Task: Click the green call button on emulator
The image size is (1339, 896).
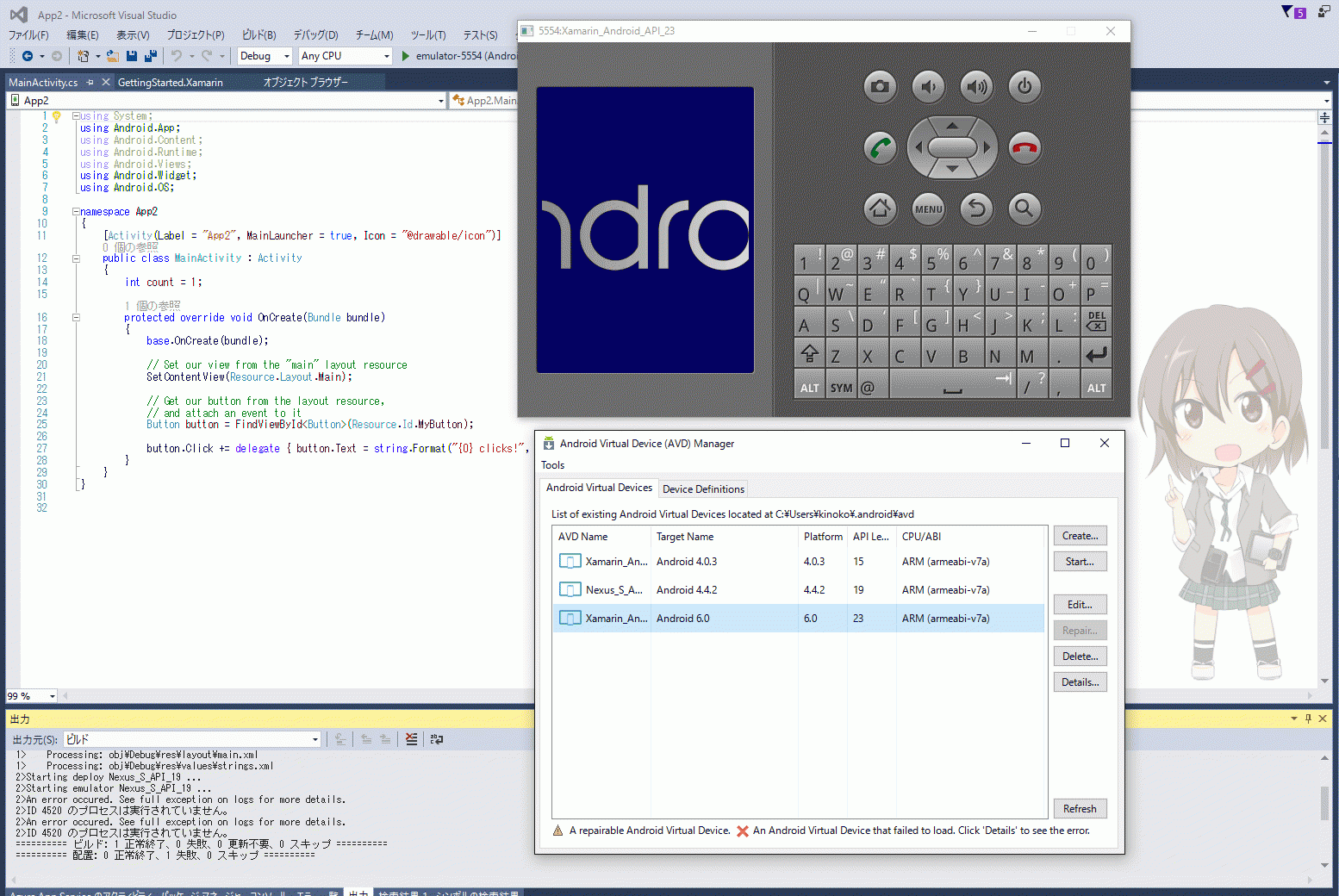Action: pos(879,148)
